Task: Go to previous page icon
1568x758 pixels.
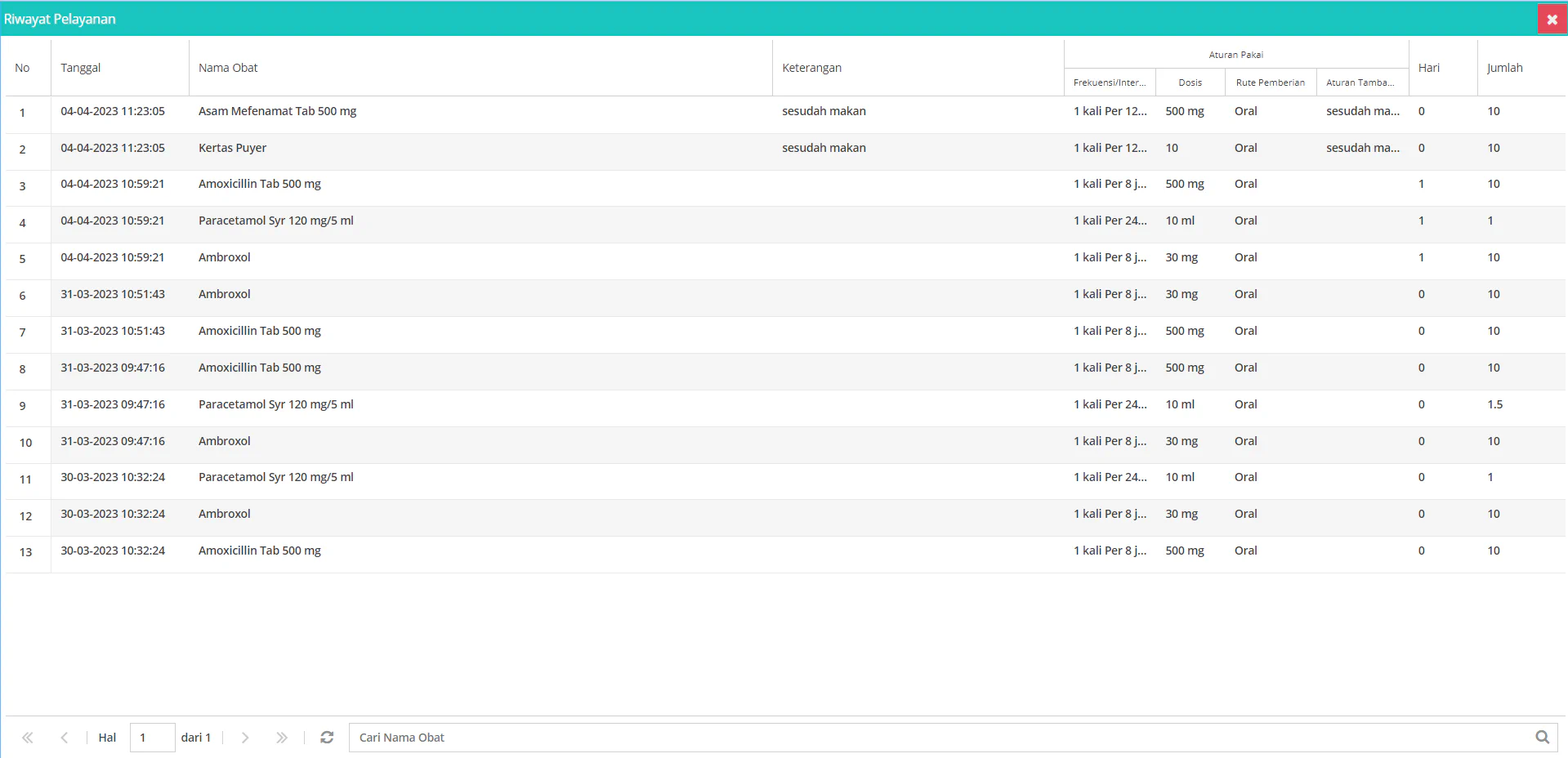Action: tap(65, 738)
